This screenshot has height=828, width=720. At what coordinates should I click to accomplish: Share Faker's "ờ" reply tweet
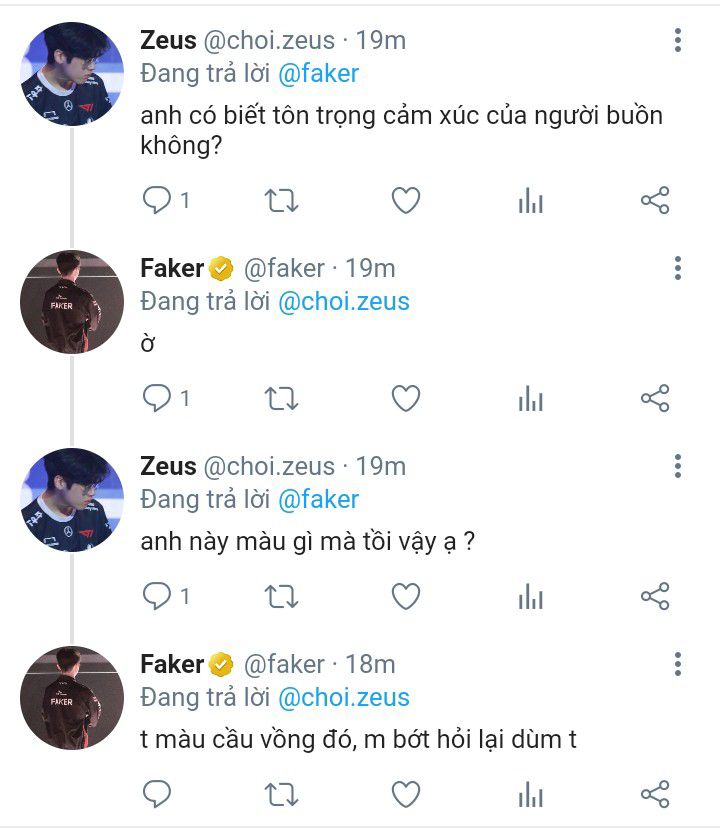point(654,399)
